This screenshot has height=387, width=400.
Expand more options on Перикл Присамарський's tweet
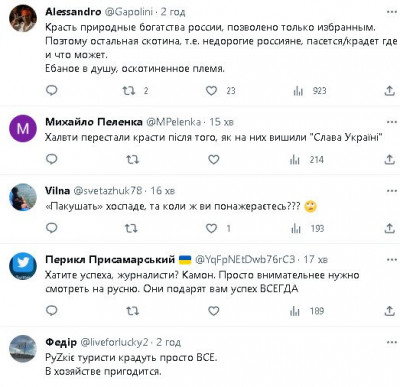coord(392,260)
